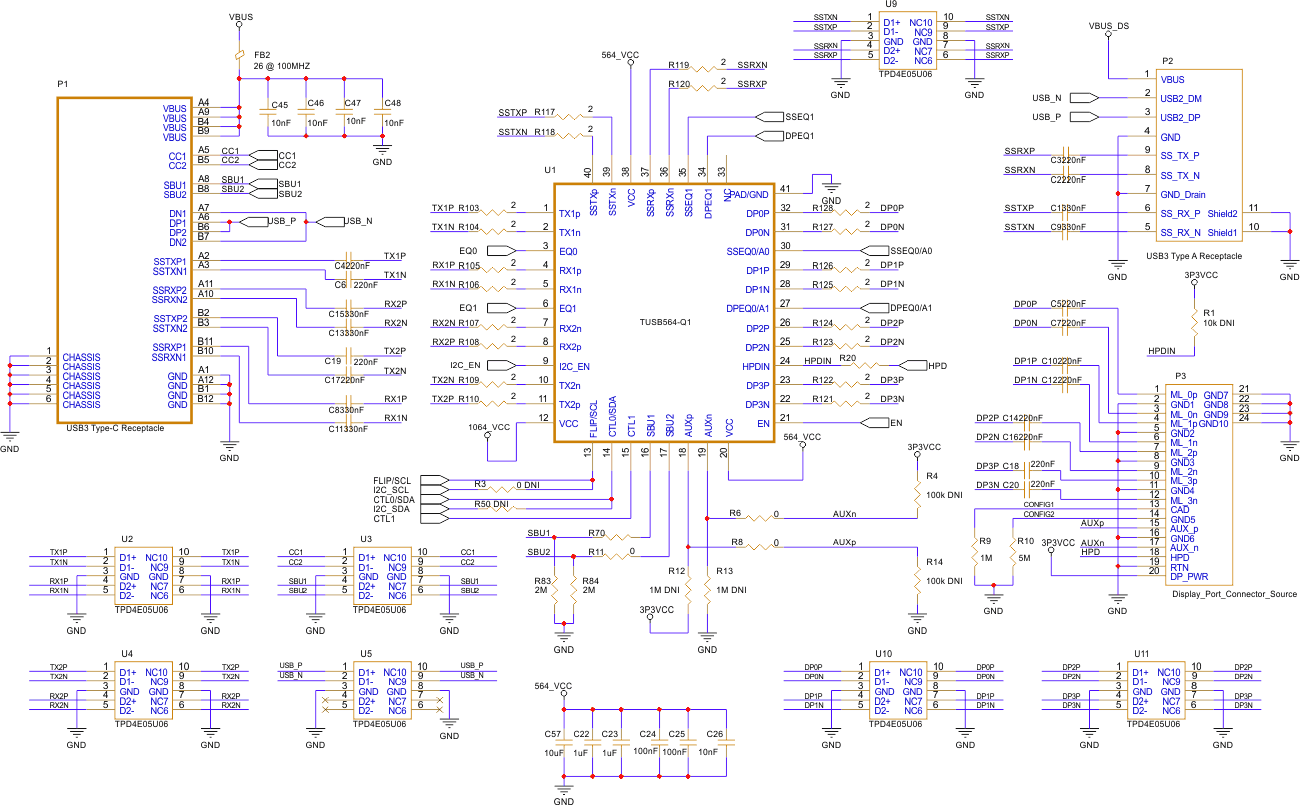Viewport: 1300px width, 805px height.
Task: Click the VBUS_DS power net label
Action: pyautogui.click(x=1108, y=26)
